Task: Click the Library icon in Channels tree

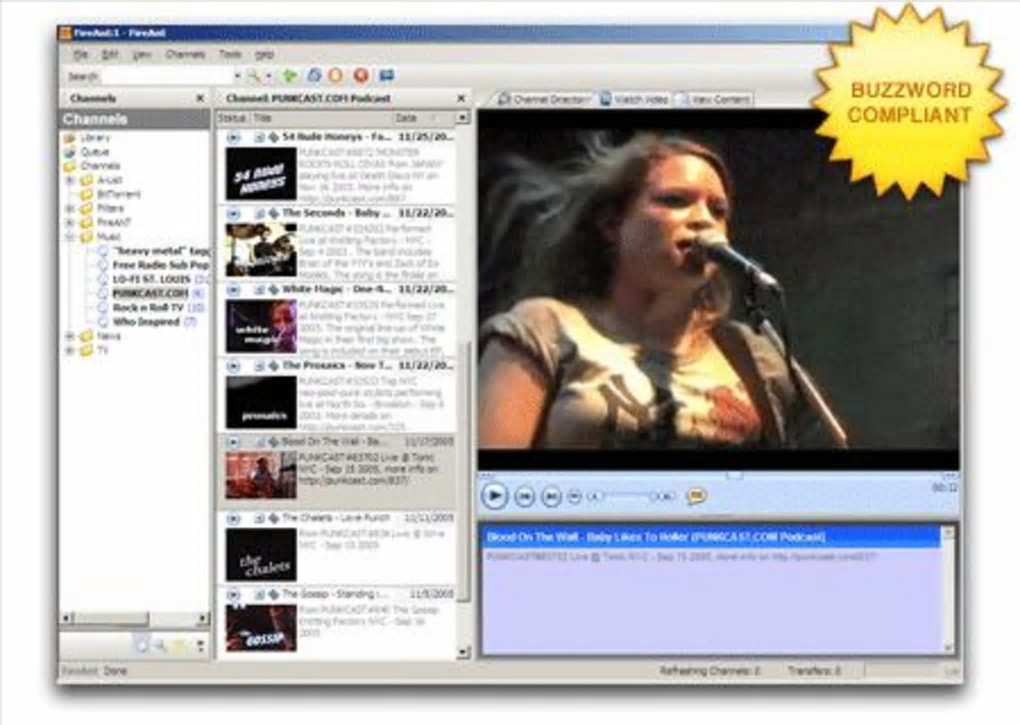Action: click(70, 138)
